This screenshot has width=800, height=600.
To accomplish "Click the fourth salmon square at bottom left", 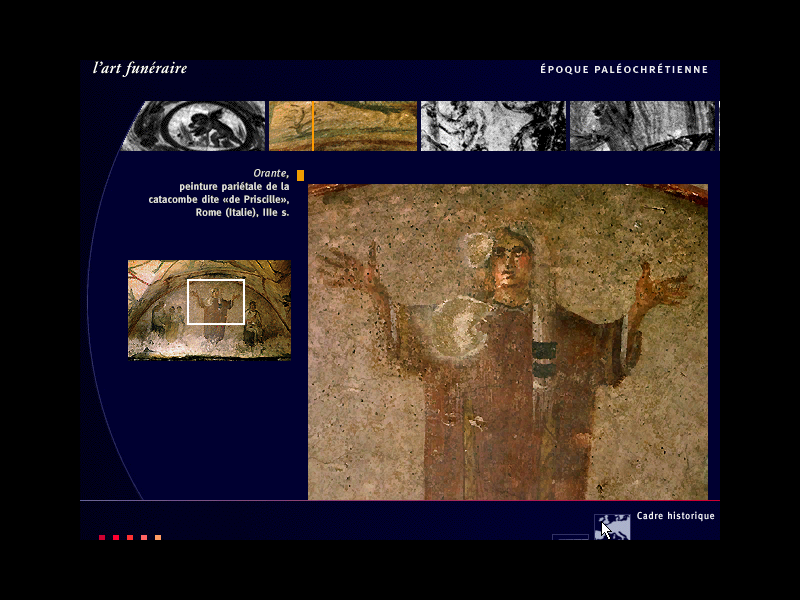I will point(144,537).
